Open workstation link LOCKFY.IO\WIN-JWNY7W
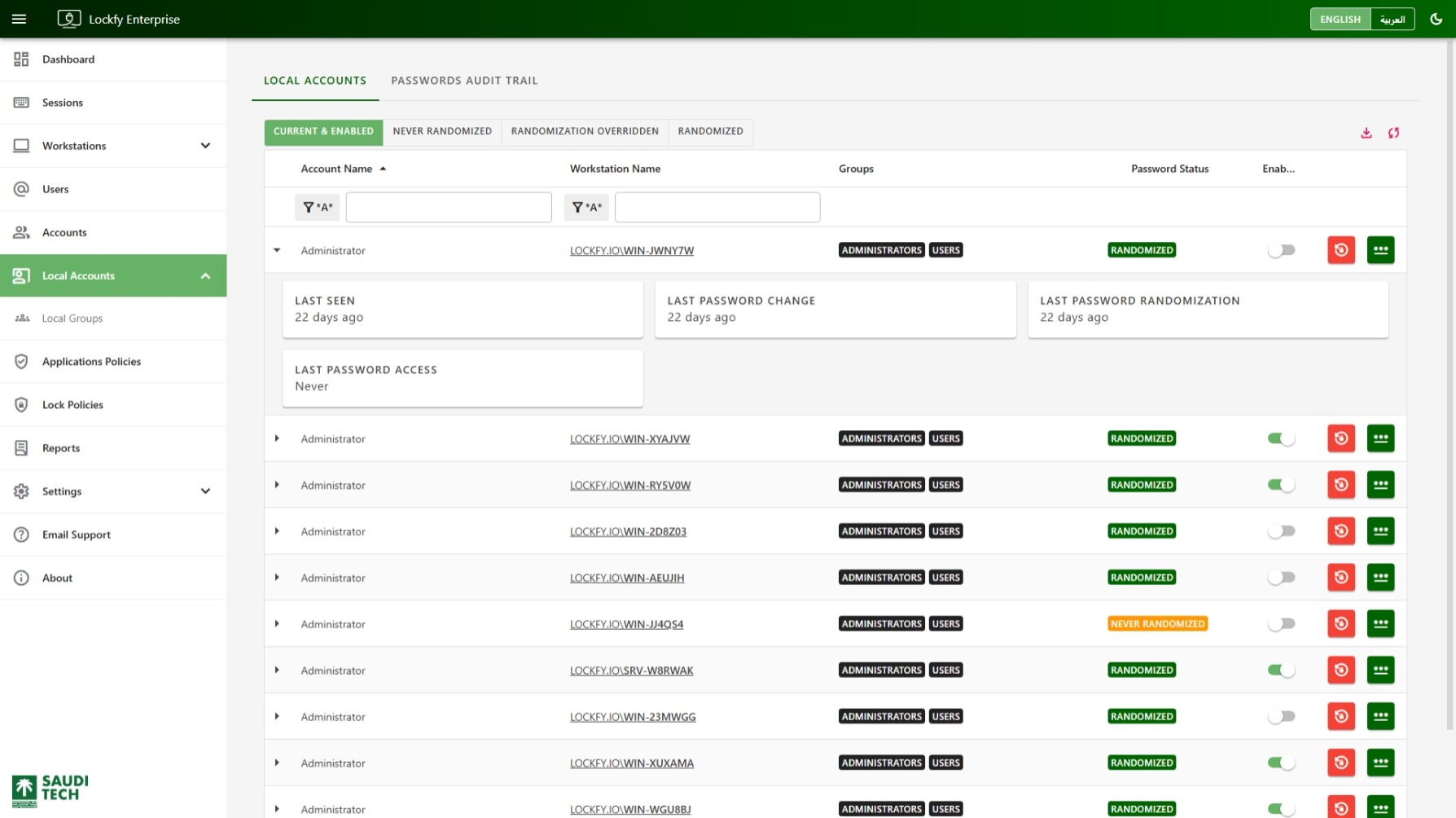Image resolution: width=1456 pixels, height=818 pixels. (632, 251)
